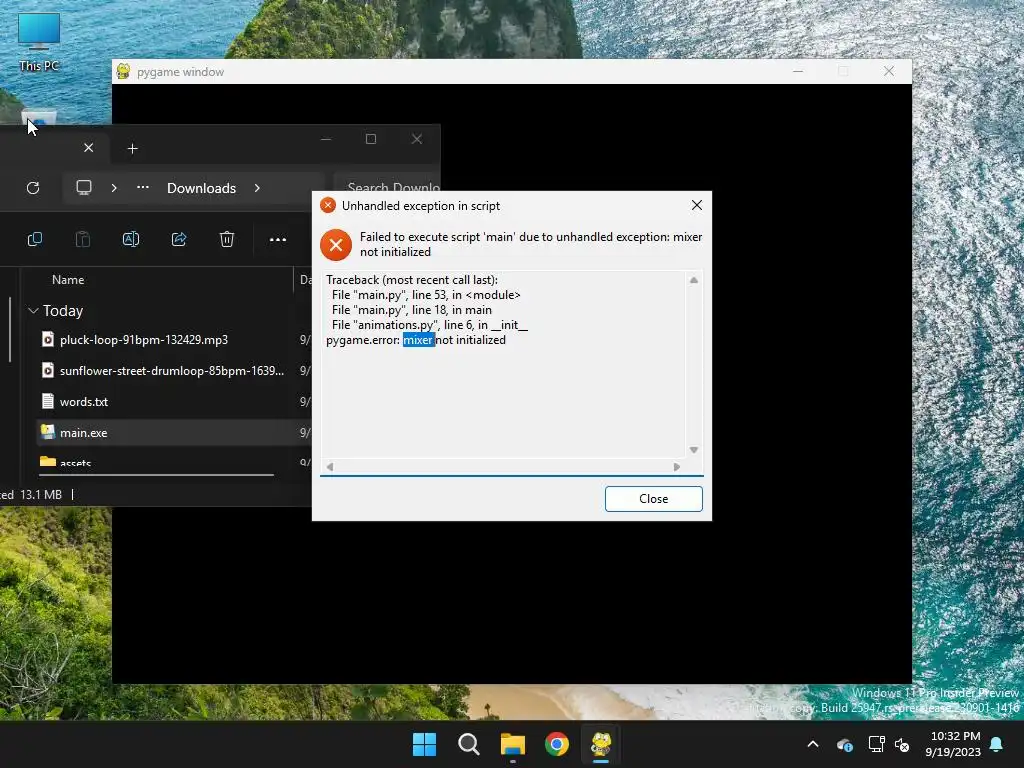Open File Explorer from the taskbar
This screenshot has height=768, width=1024.
[x=513, y=744]
